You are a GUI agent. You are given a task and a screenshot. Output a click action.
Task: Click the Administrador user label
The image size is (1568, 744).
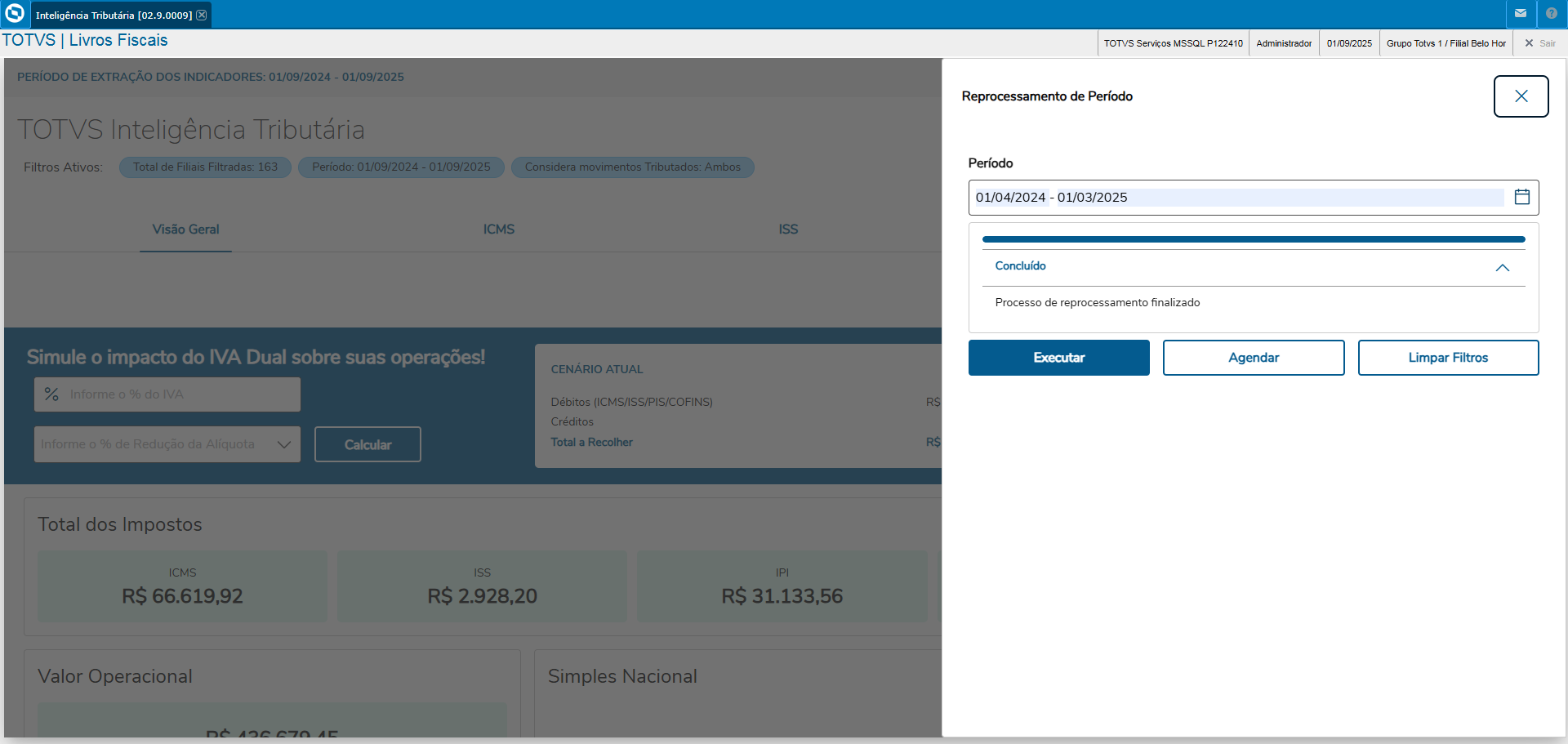tap(1284, 43)
